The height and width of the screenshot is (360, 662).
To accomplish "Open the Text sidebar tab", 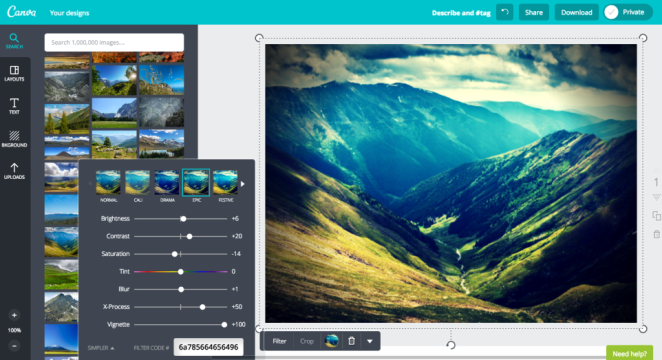I will click(x=14, y=106).
